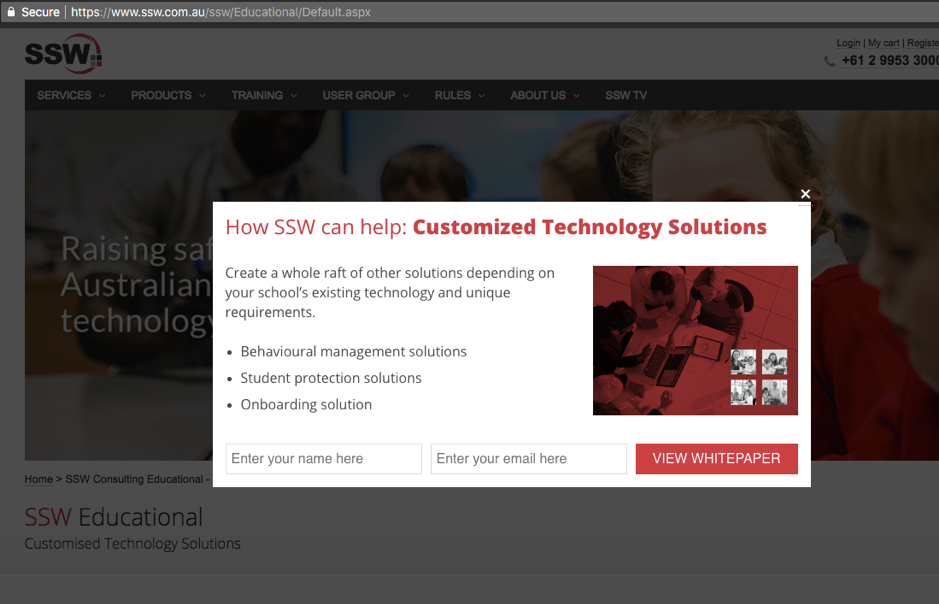Open the Rules menu
The image size is (939, 604).
(459, 95)
